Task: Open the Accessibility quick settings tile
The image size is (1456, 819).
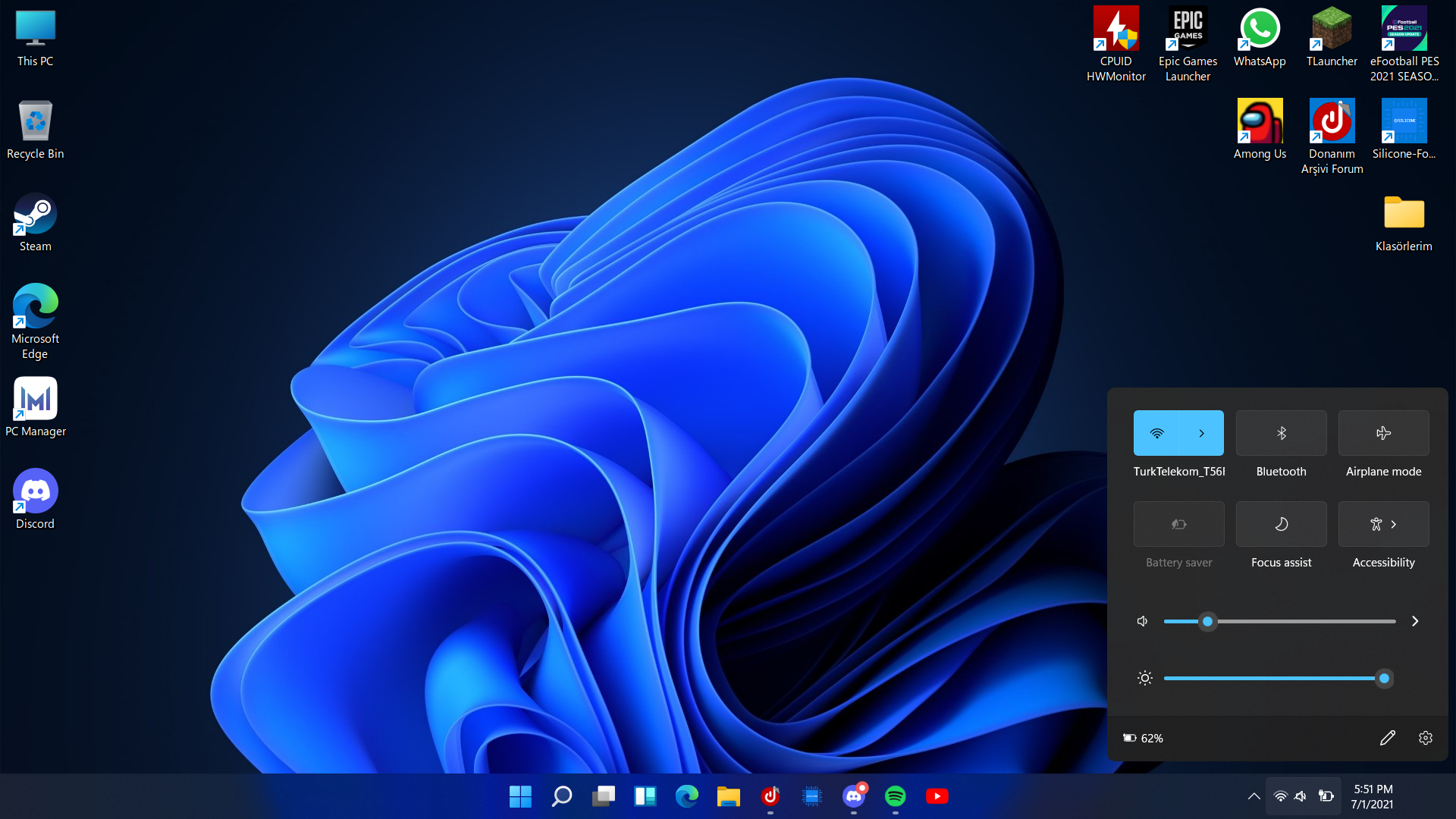Action: click(1384, 524)
